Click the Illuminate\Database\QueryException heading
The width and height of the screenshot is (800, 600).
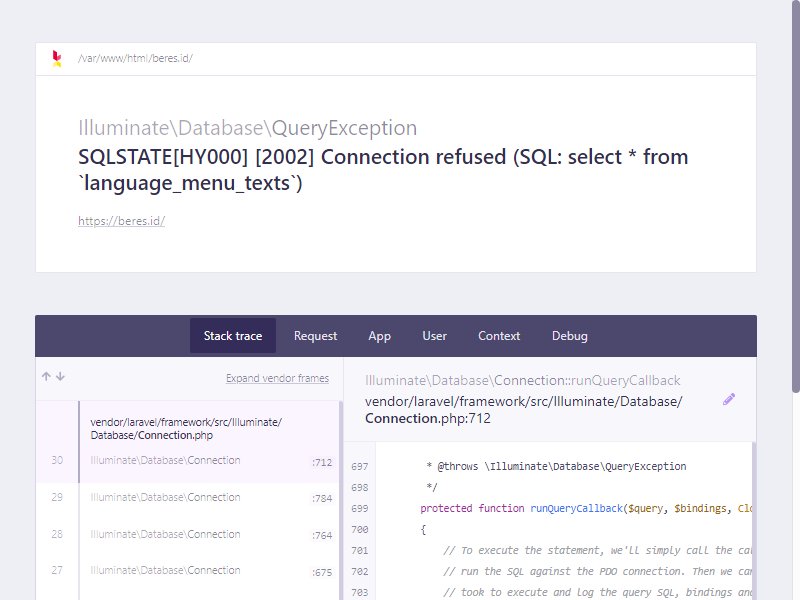click(x=247, y=128)
